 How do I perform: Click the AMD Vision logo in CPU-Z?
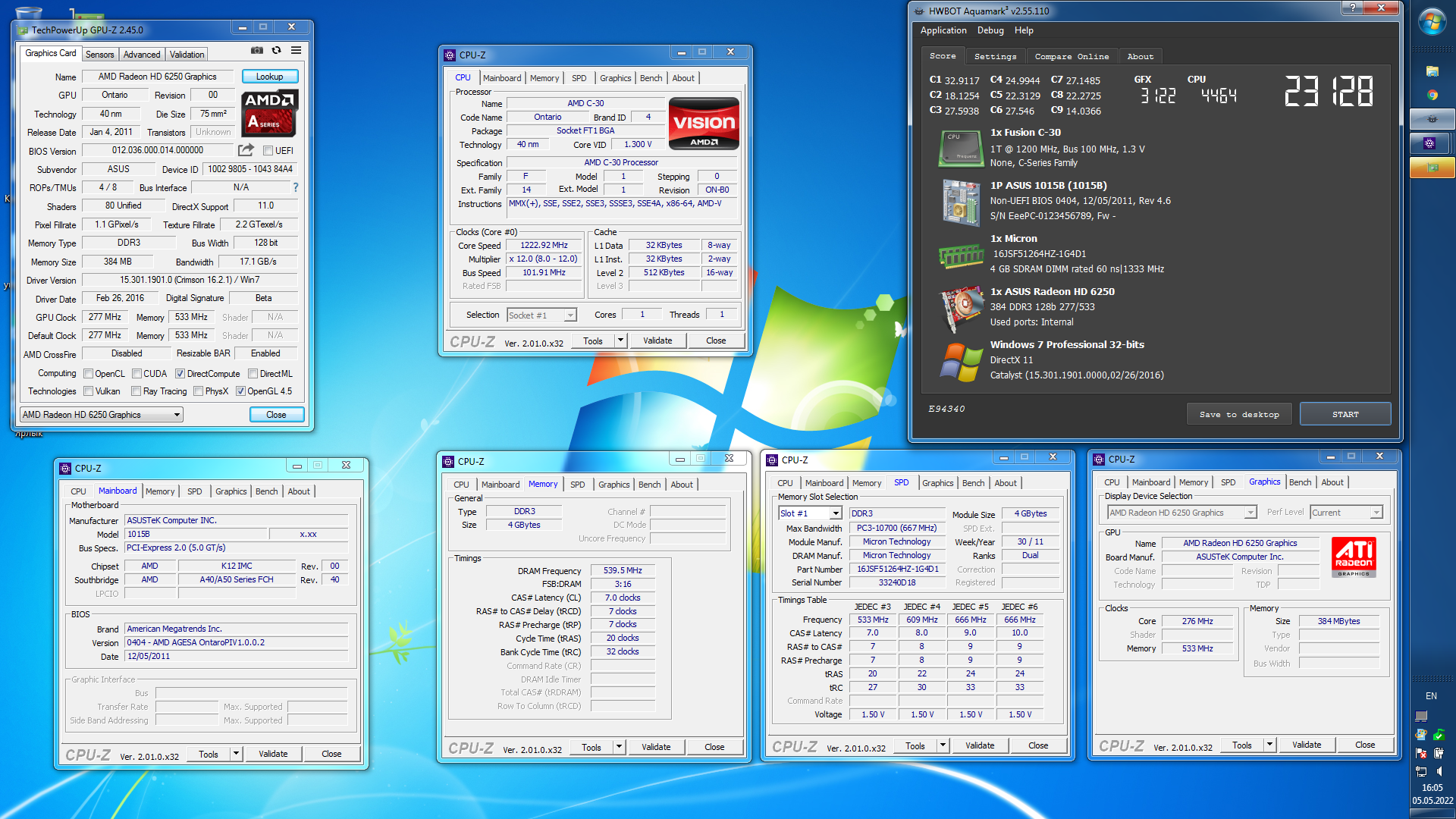(x=704, y=123)
